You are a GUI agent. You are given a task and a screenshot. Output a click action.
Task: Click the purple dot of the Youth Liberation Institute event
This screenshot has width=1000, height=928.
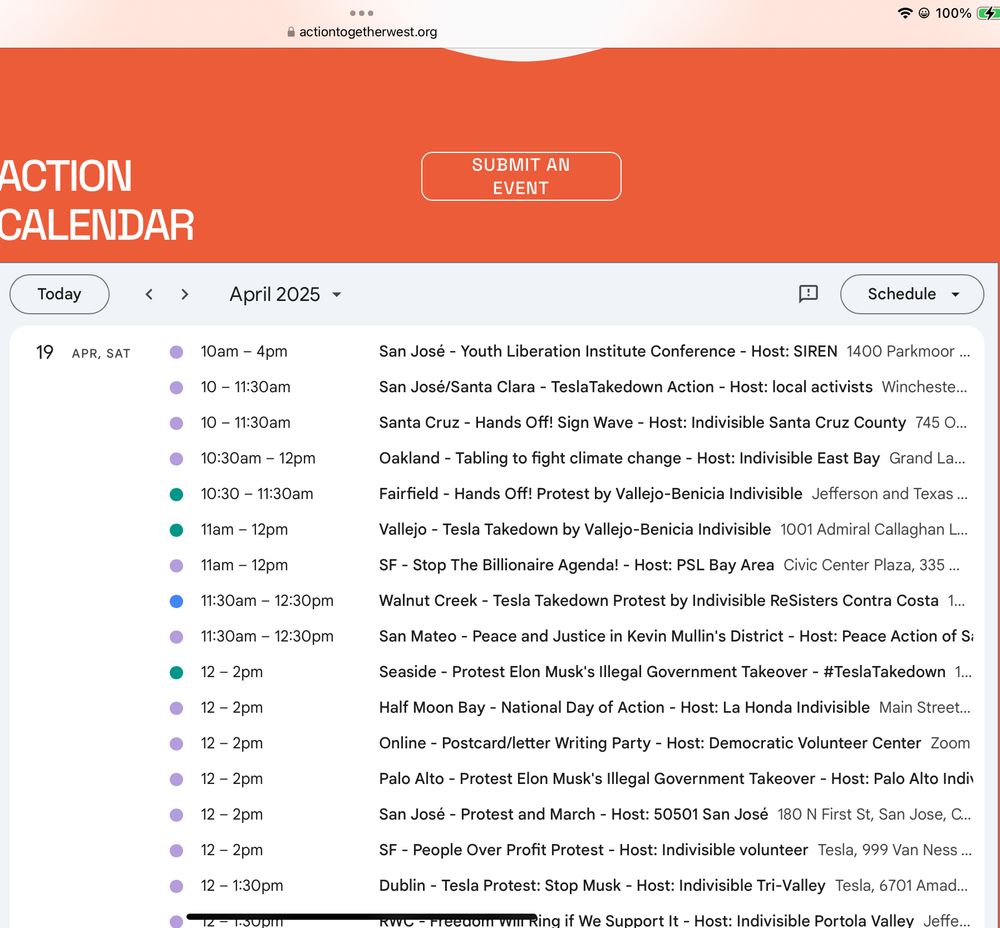pyautogui.click(x=177, y=352)
